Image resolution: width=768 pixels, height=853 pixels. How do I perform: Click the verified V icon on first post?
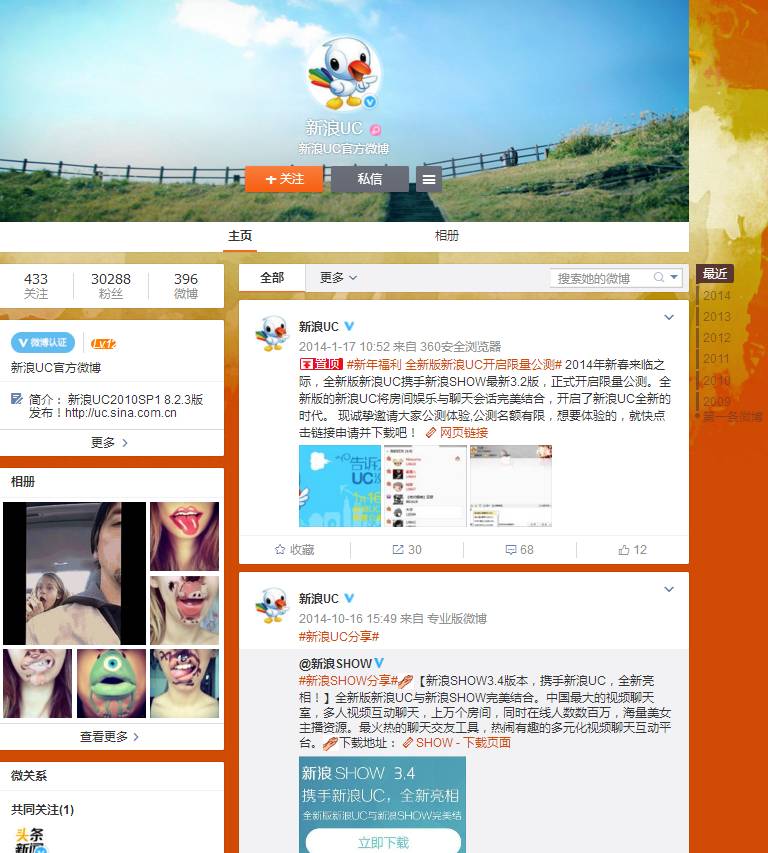pos(349,326)
